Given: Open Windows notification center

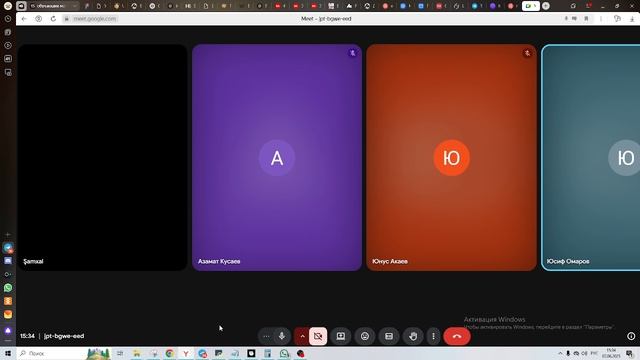Looking at the screenshot, I should (630, 353).
